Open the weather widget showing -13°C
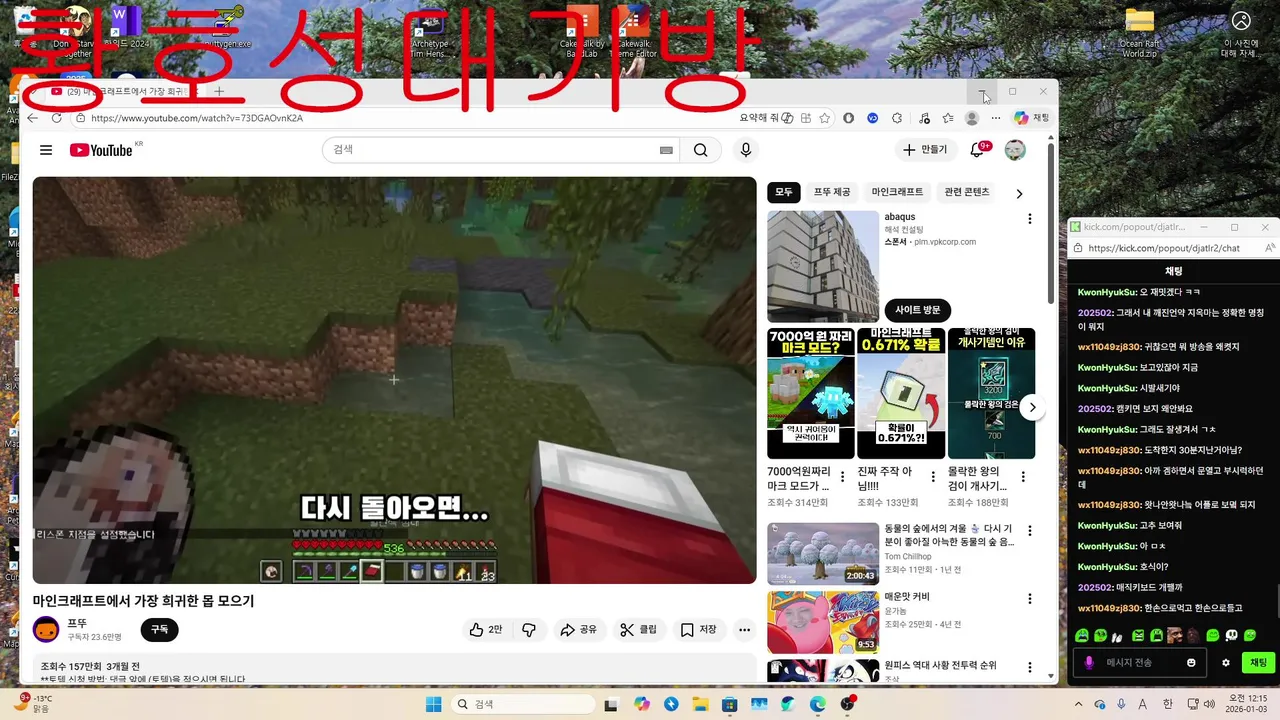 click(32, 703)
